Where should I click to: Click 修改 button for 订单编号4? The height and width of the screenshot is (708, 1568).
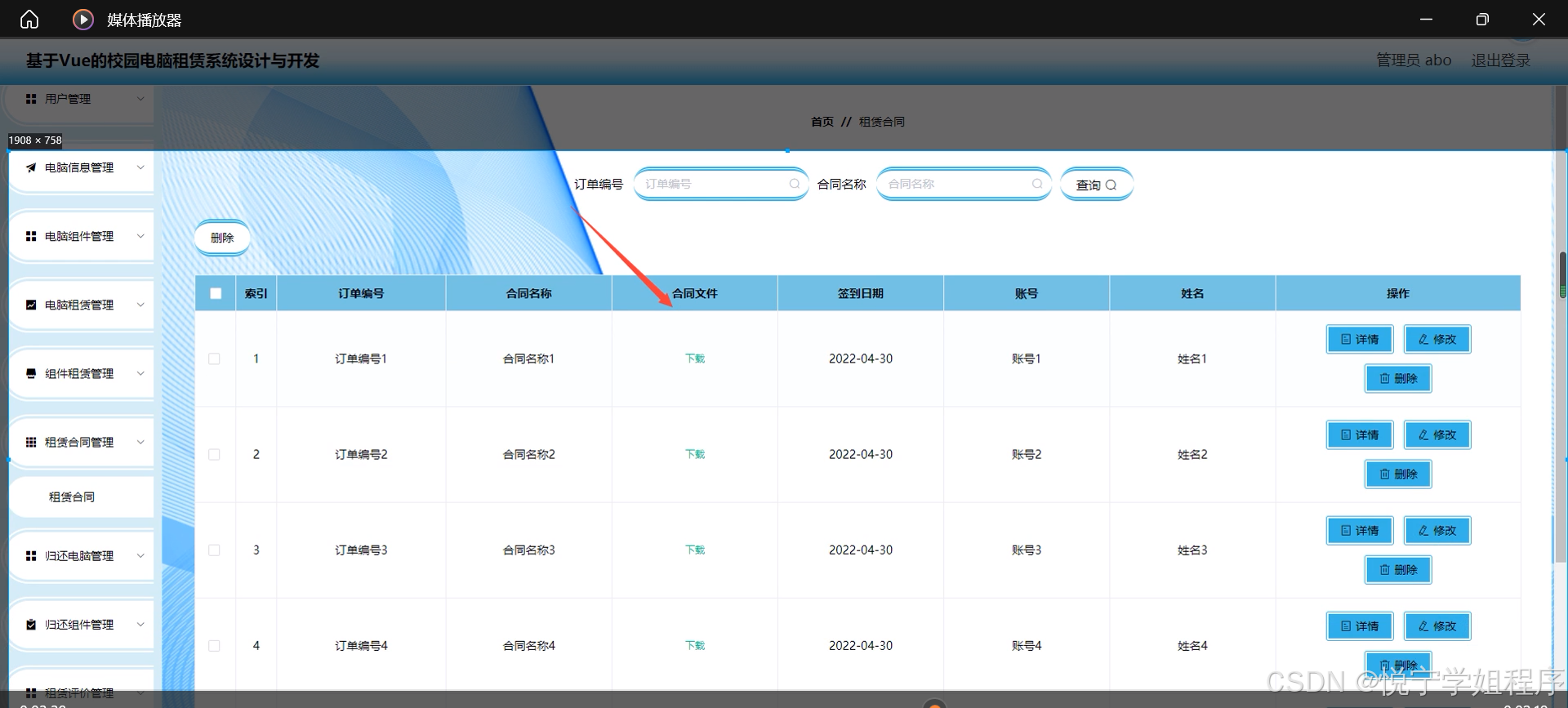pos(1437,626)
